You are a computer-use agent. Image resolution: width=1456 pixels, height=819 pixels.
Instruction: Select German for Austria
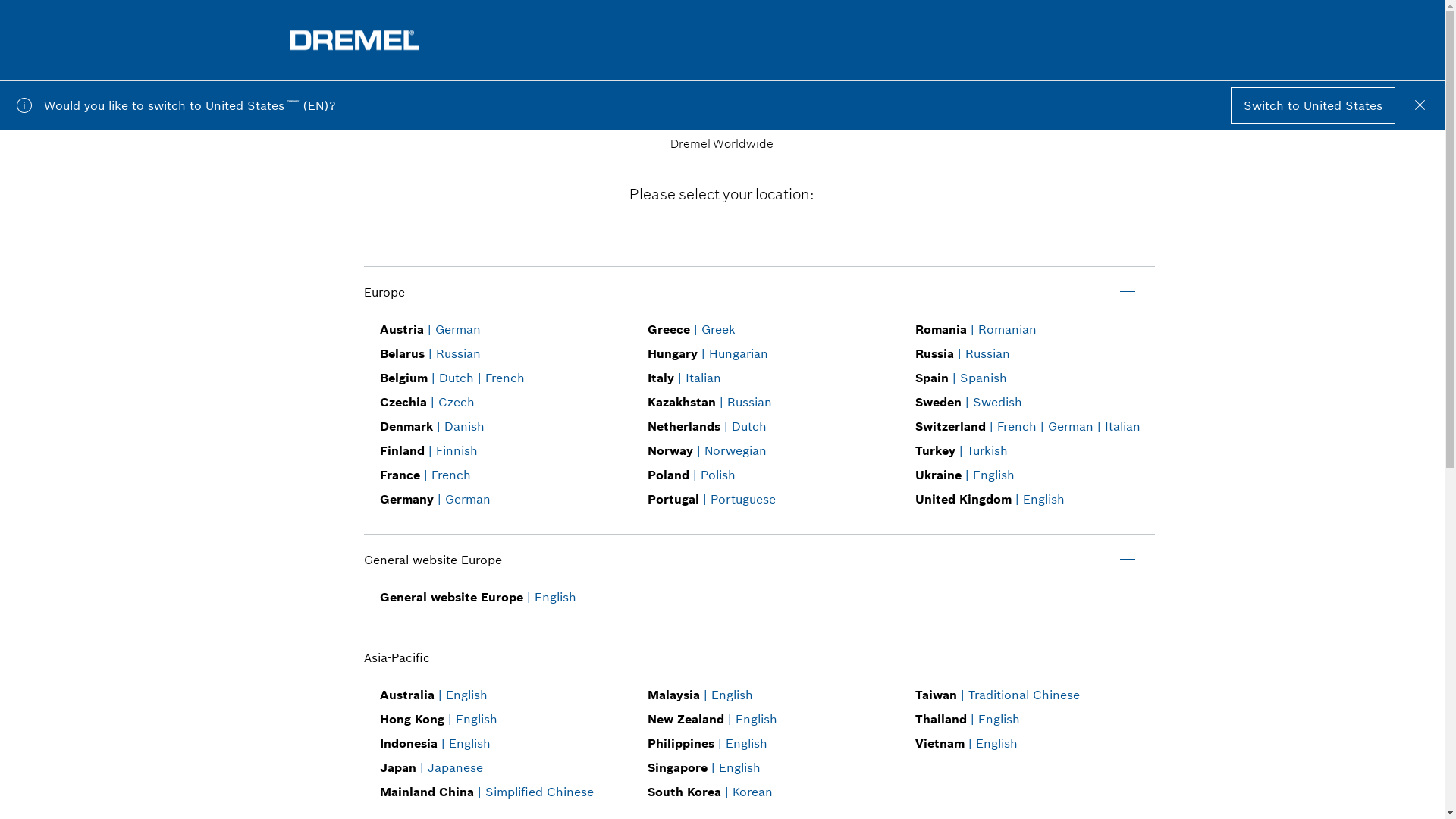pos(457,329)
